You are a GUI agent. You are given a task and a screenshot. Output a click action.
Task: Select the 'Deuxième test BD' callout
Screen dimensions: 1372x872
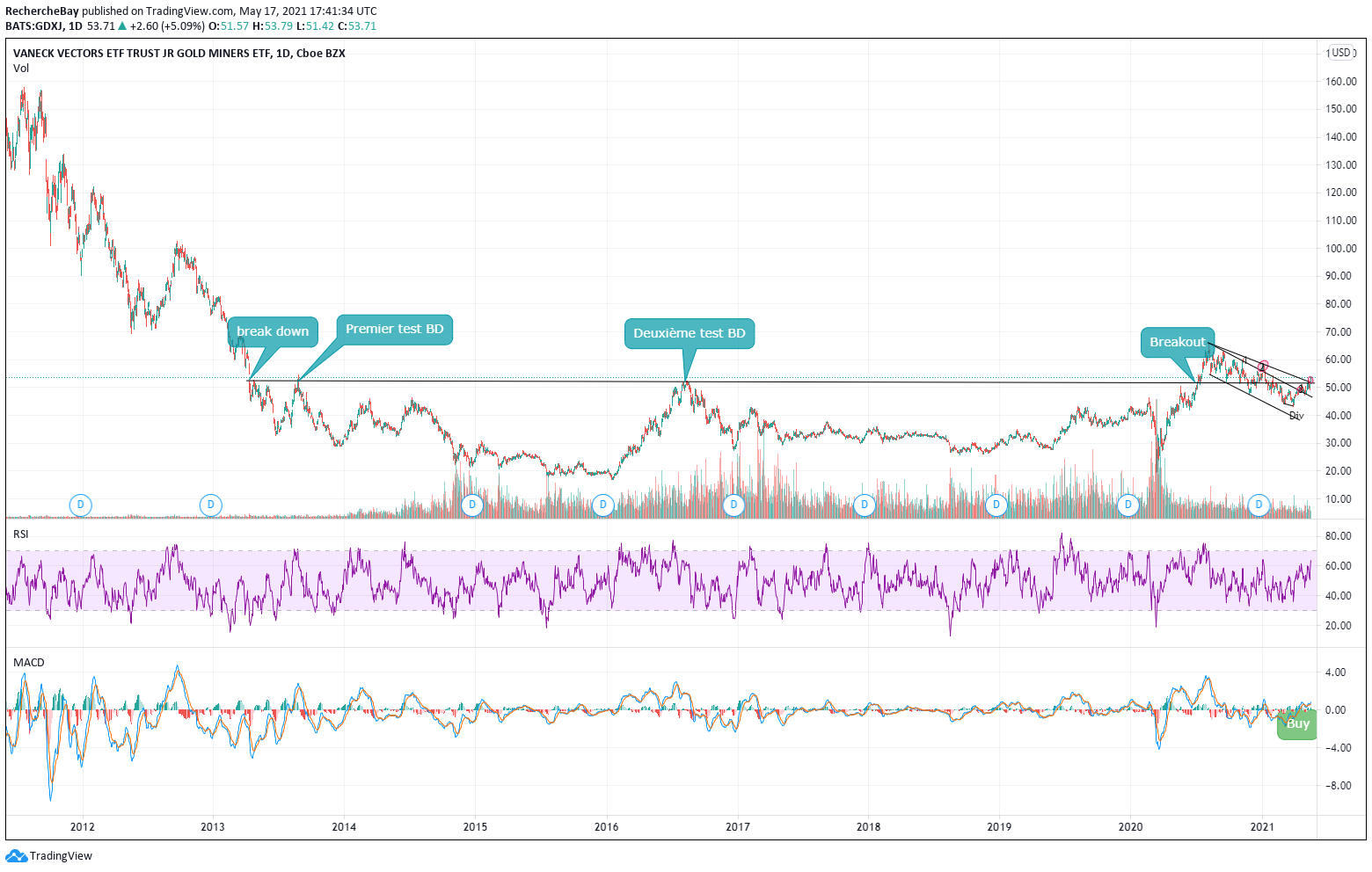(x=690, y=333)
